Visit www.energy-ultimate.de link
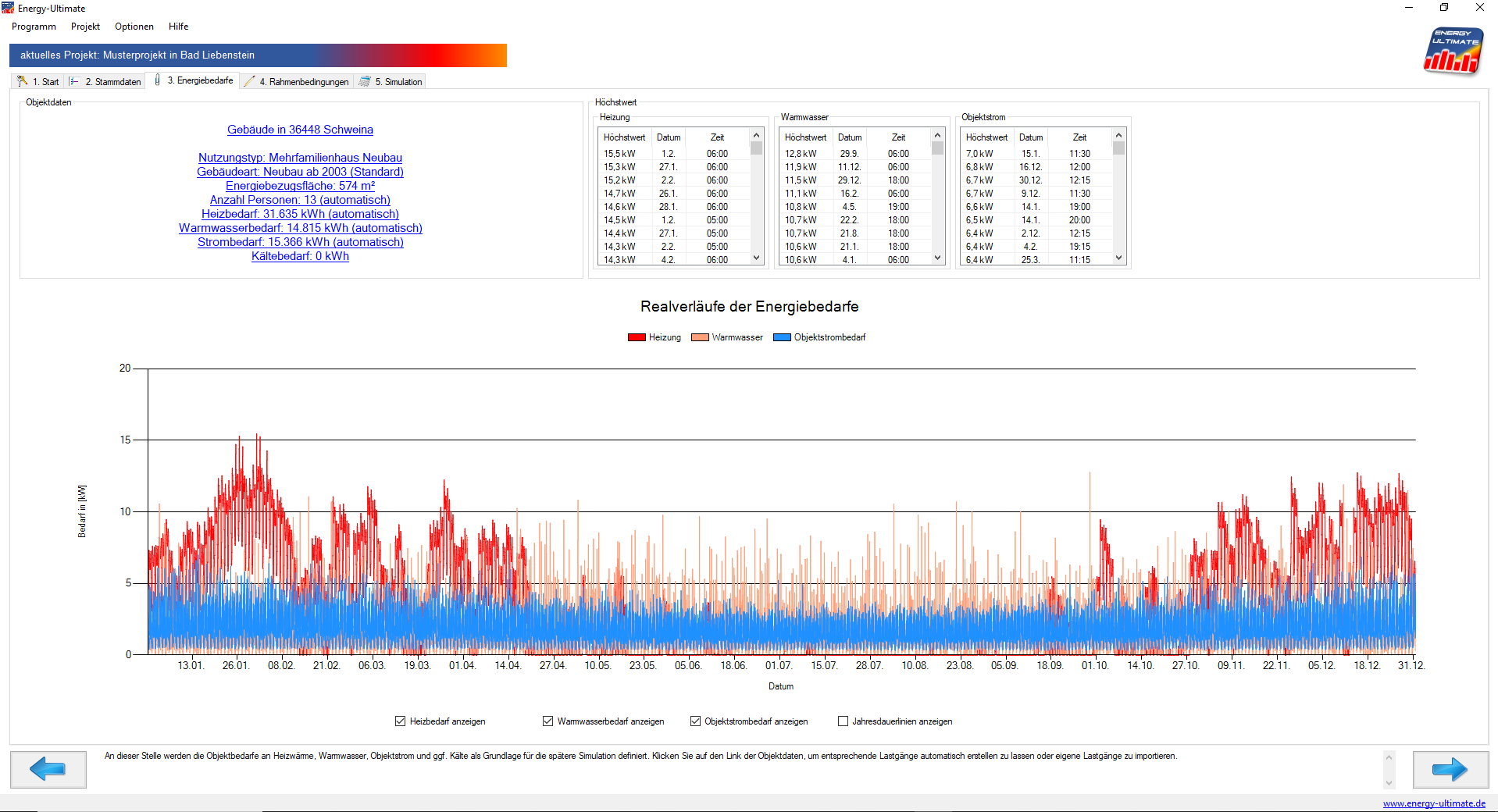Screen dimensions: 1498x812 [x=1434, y=803]
